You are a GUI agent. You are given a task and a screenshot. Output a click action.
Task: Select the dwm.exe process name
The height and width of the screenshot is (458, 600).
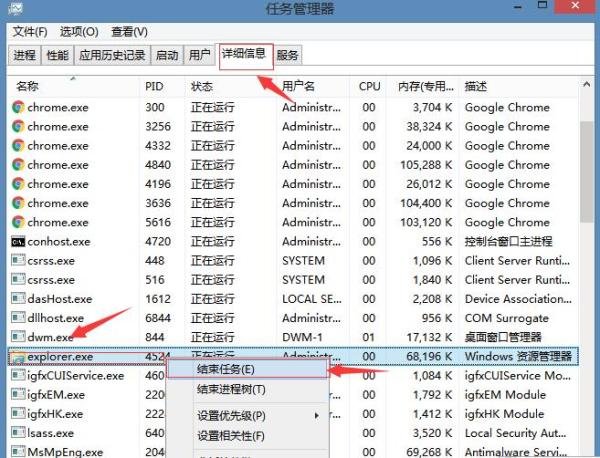pyautogui.click(x=50, y=337)
